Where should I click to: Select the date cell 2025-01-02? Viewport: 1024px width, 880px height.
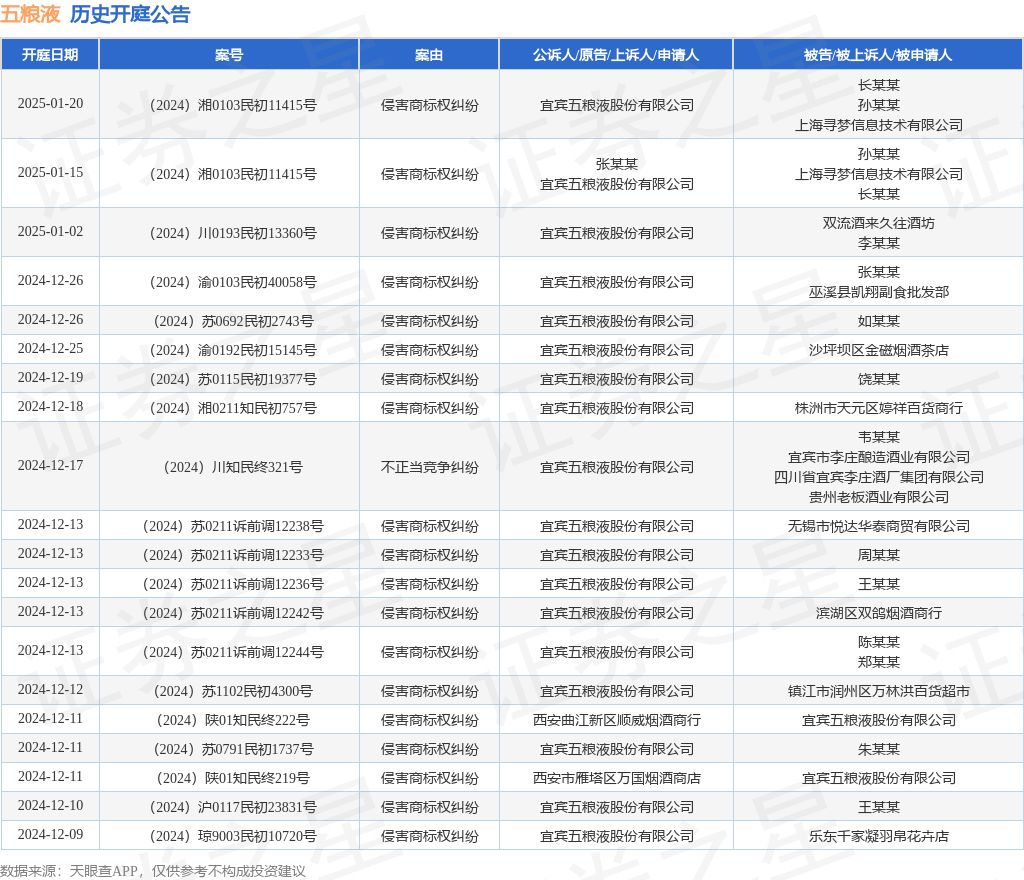coord(50,232)
